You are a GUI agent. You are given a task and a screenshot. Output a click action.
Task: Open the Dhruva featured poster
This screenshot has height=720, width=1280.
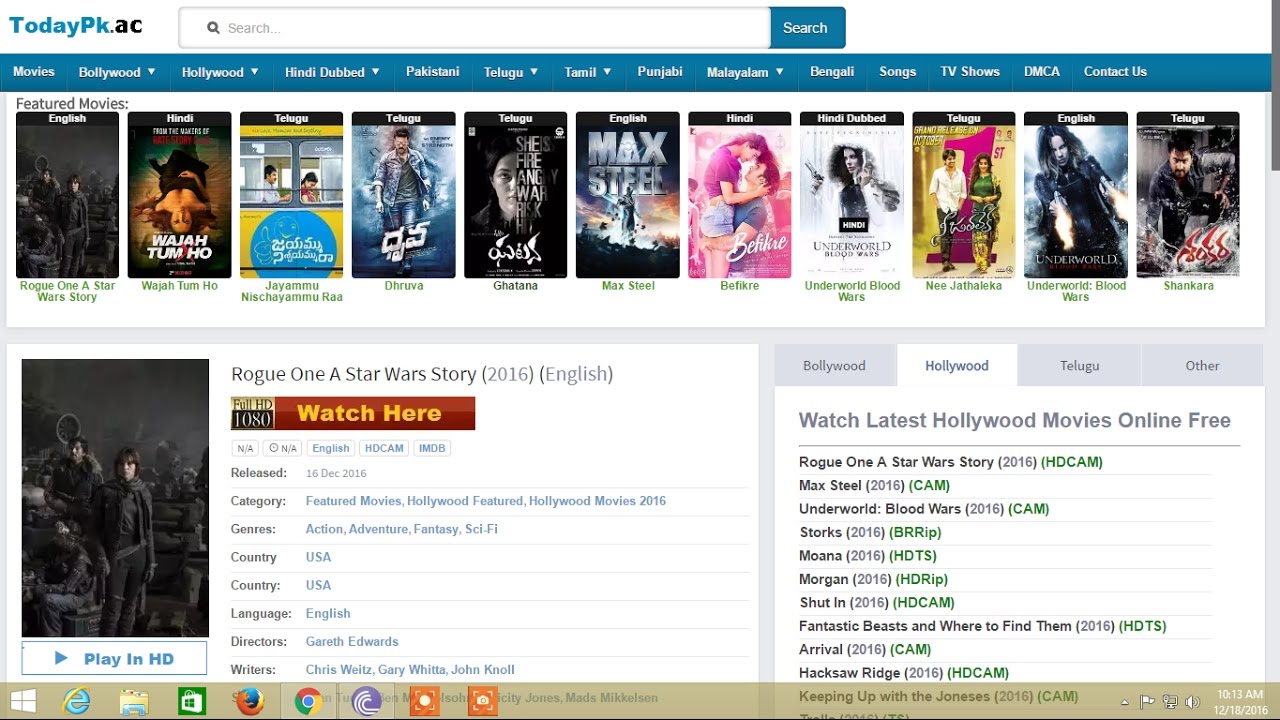click(x=403, y=195)
